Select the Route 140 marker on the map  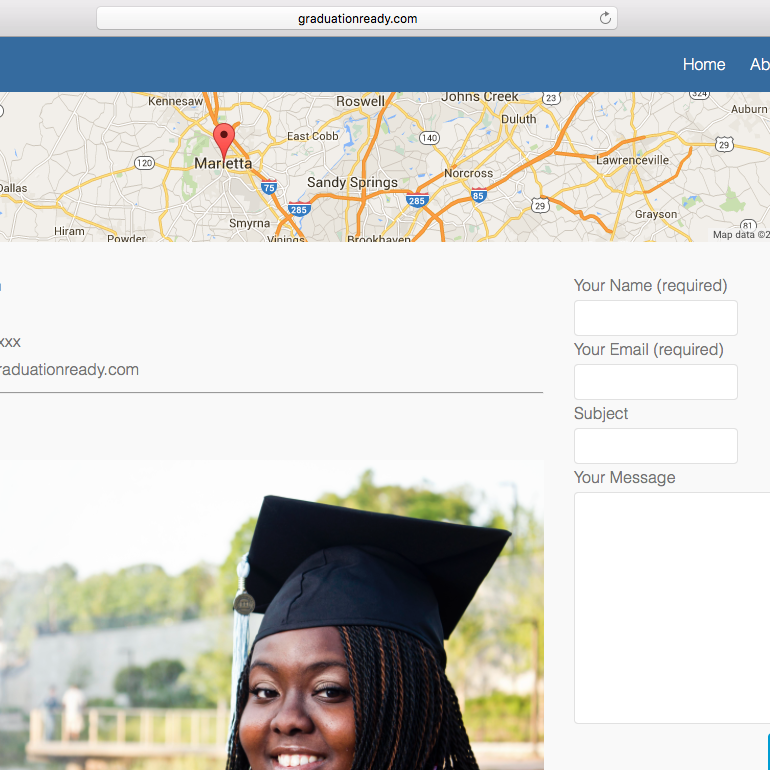pyautogui.click(x=429, y=138)
